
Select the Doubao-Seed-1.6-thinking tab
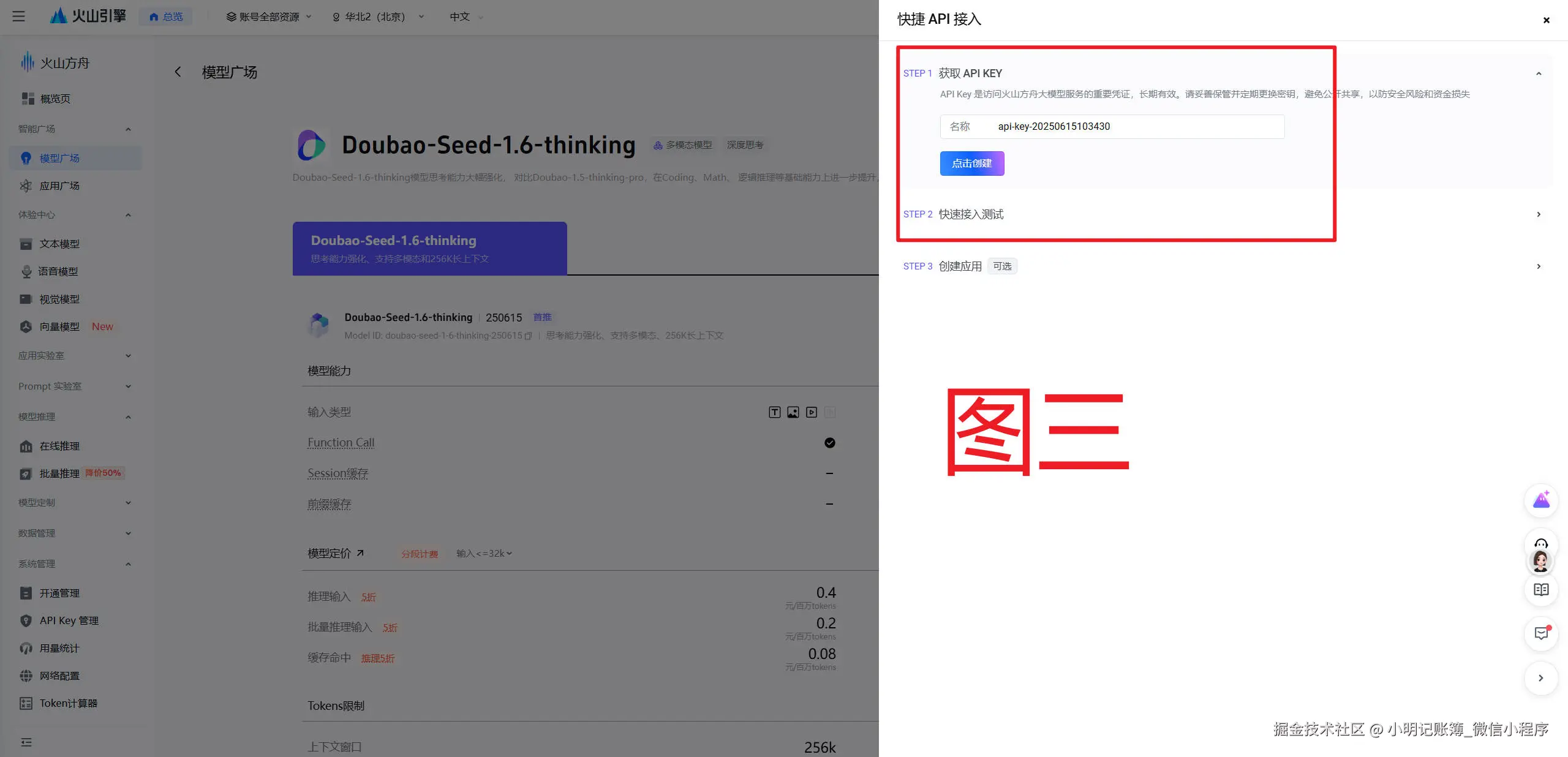[429, 248]
